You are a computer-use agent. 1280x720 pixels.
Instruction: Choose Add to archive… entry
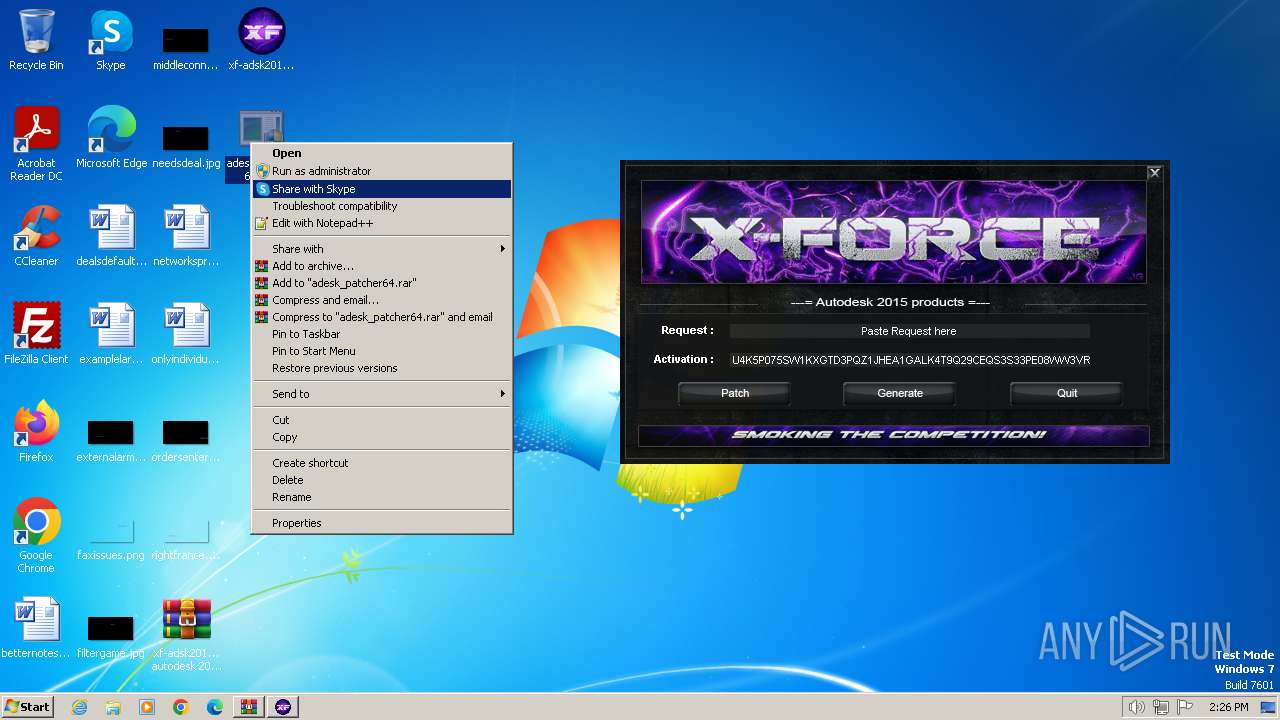(x=382, y=266)
